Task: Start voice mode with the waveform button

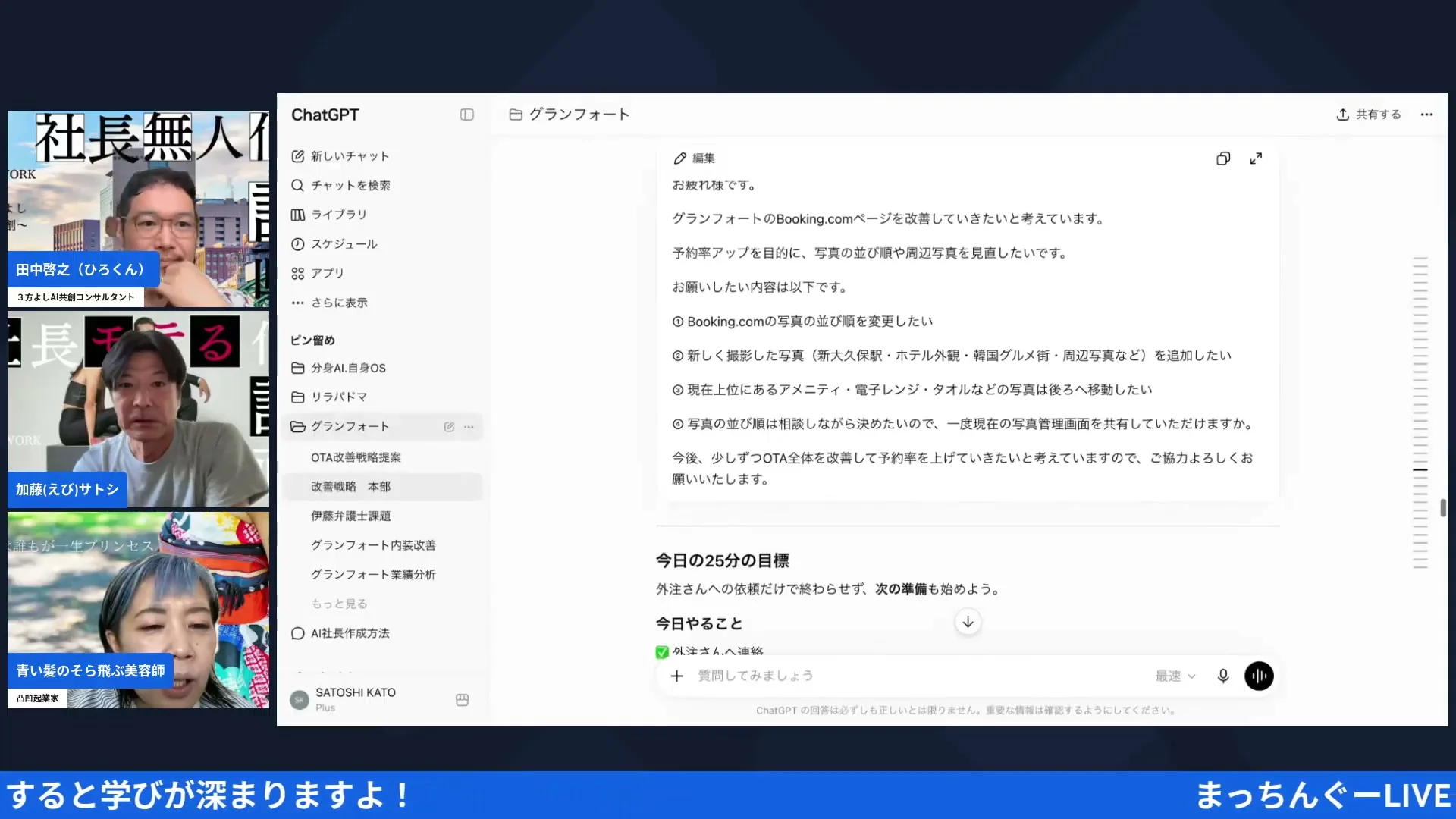Action: 1259,676
